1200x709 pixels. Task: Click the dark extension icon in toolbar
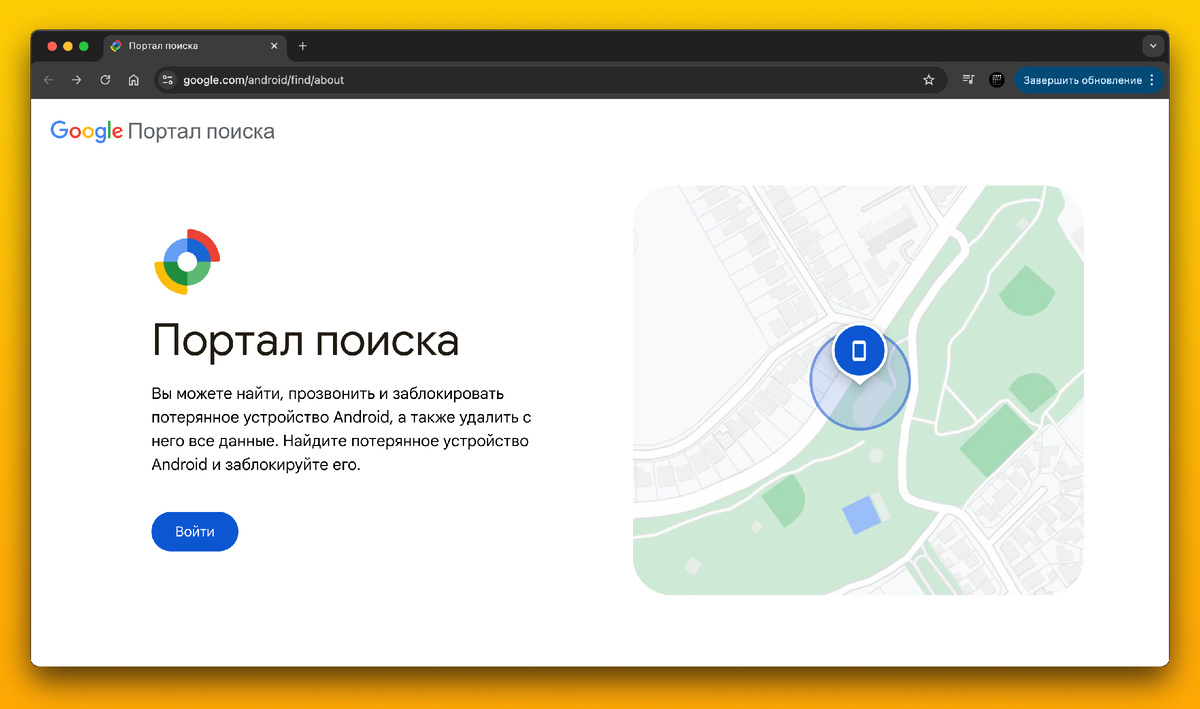(997, 80)
